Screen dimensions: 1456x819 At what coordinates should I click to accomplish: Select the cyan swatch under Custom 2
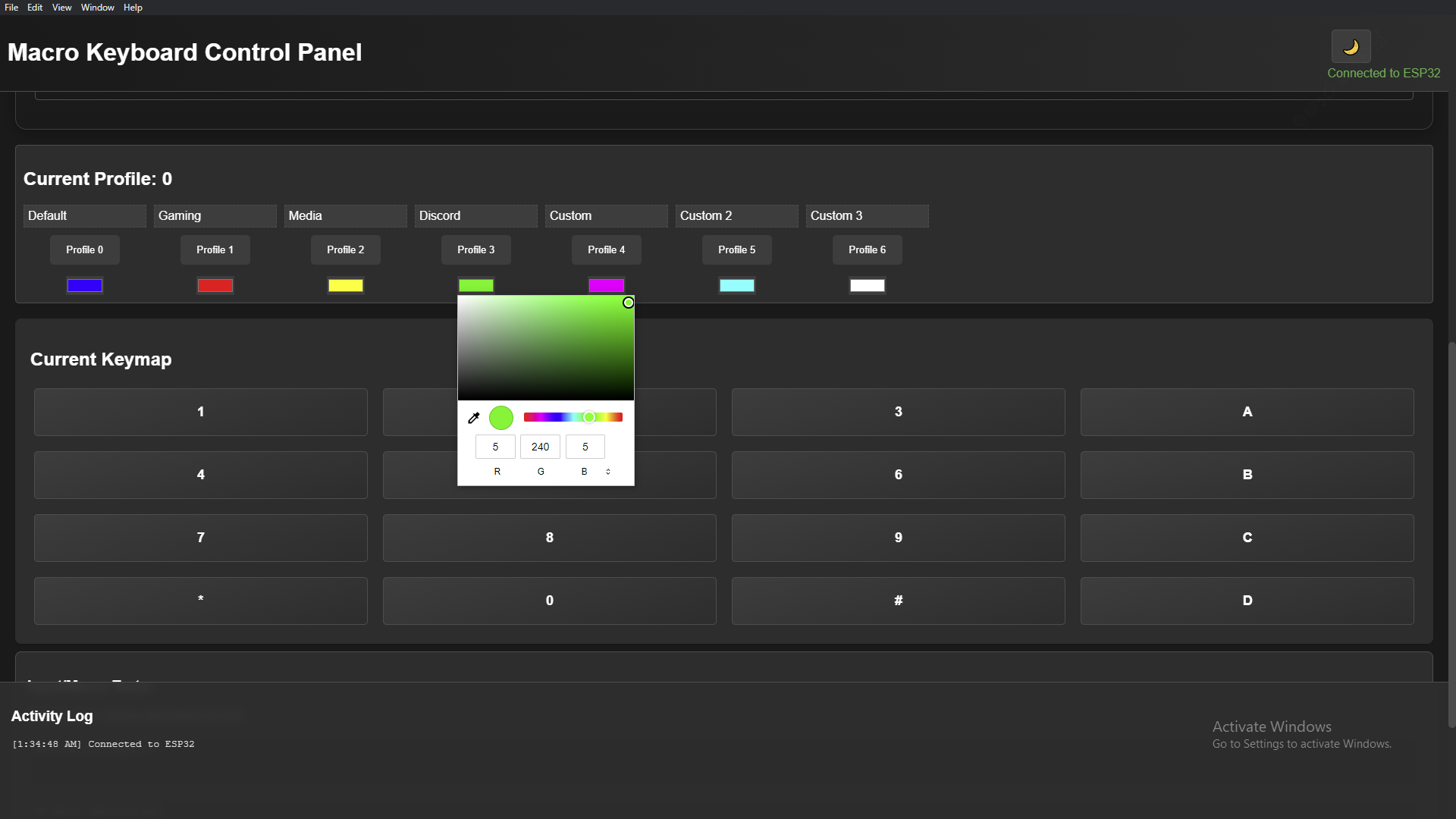[736, 285]
